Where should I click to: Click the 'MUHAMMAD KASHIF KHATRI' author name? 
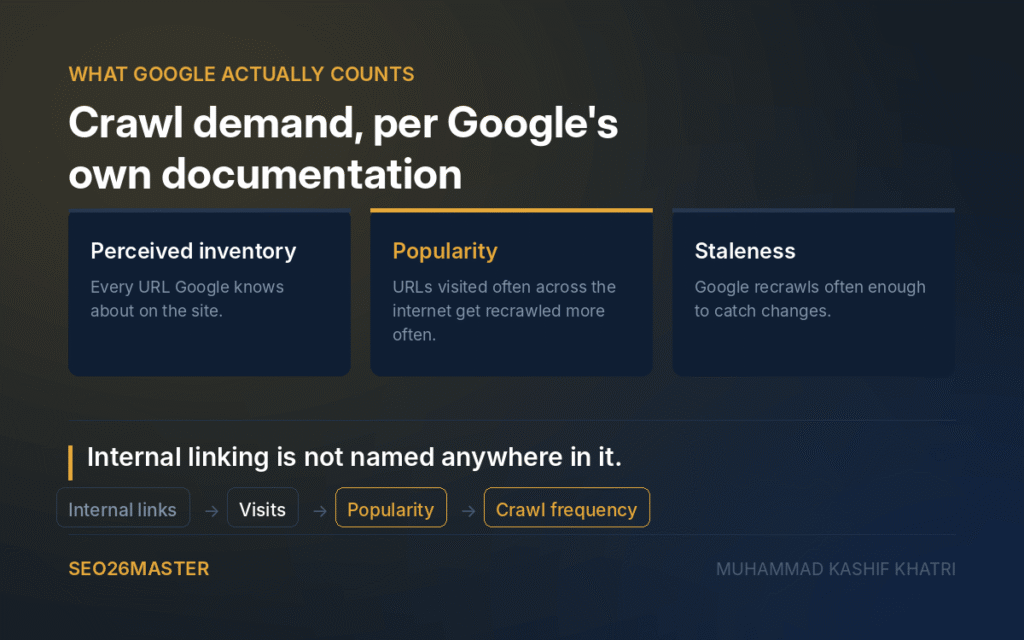[835, 569]
